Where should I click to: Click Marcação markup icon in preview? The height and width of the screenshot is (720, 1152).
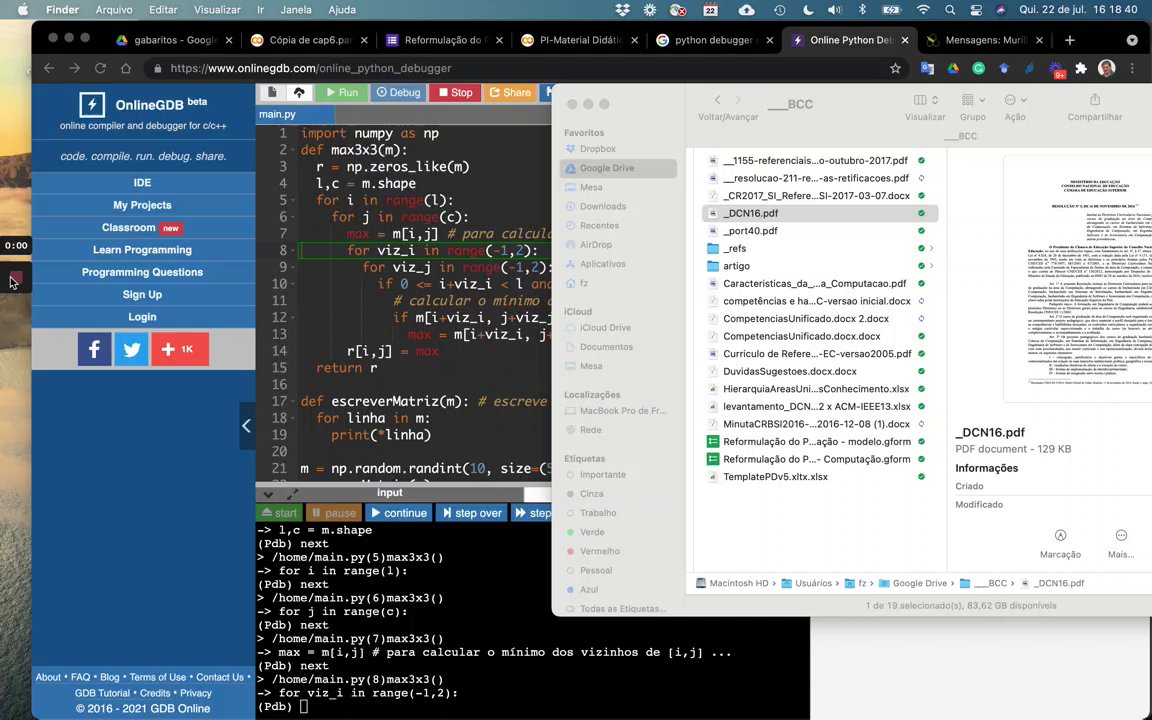pyautogui.click(x=1060, y=536)
